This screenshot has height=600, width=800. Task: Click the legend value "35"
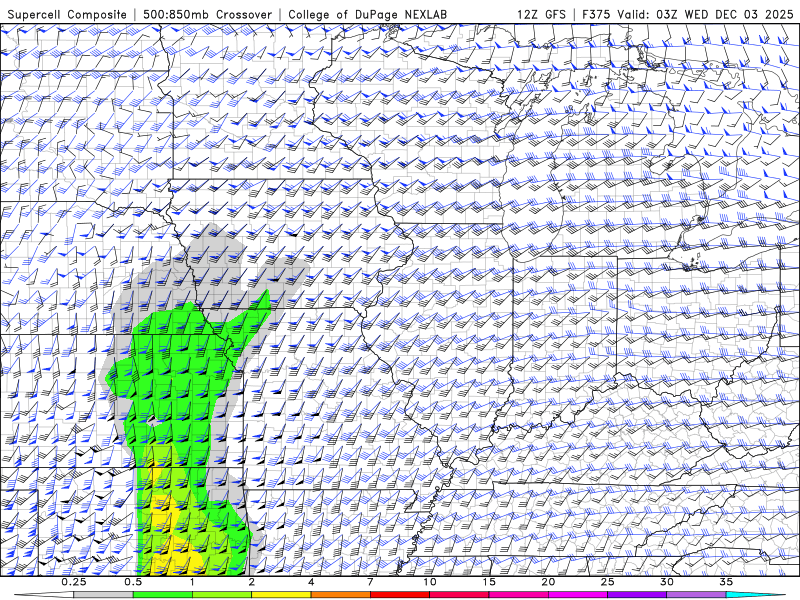[x=726, y=582]
